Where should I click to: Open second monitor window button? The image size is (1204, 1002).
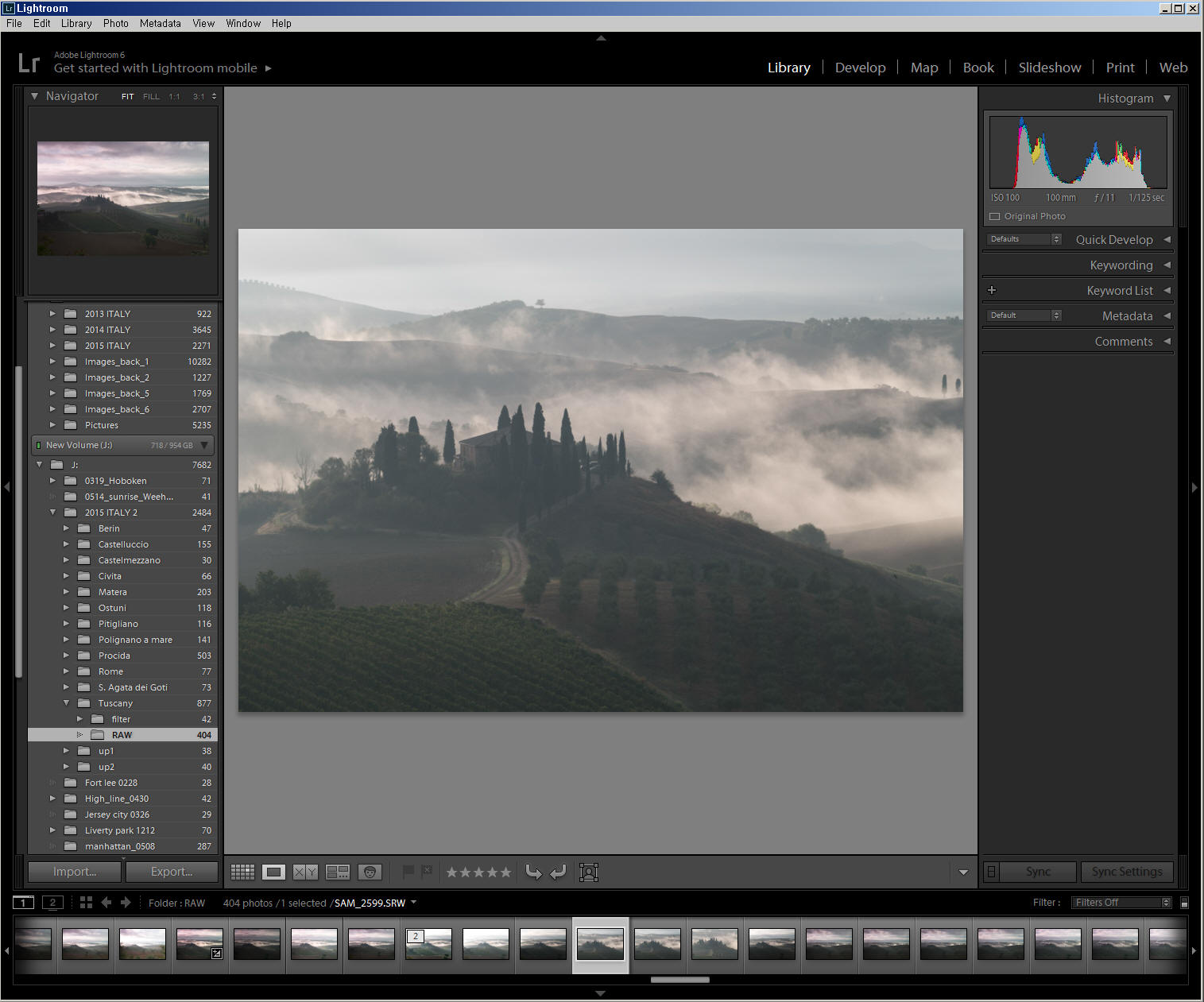click(52, 903)
